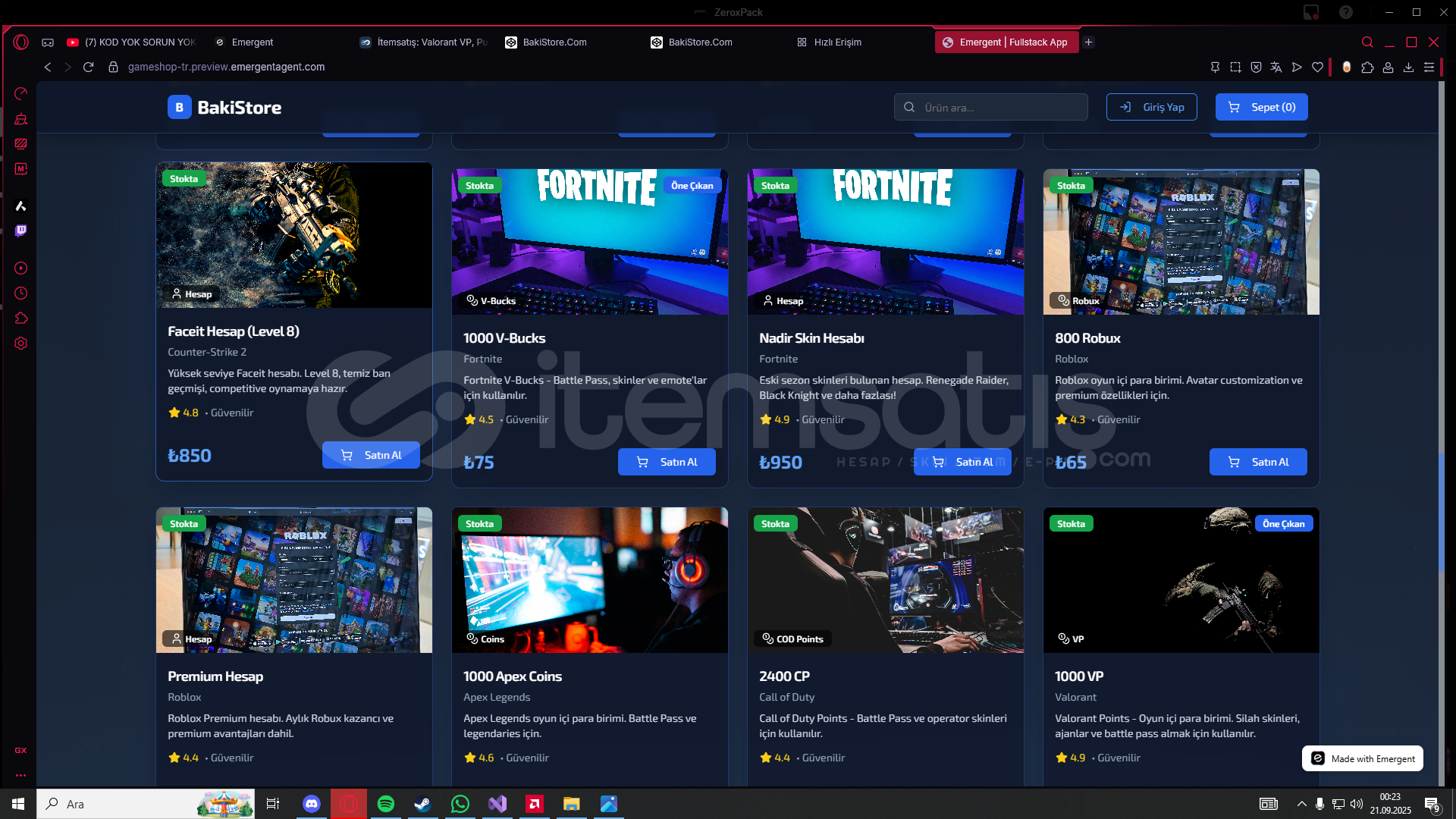Open sidebar player icon
1456x819 pixels.
tap(20, 268)
